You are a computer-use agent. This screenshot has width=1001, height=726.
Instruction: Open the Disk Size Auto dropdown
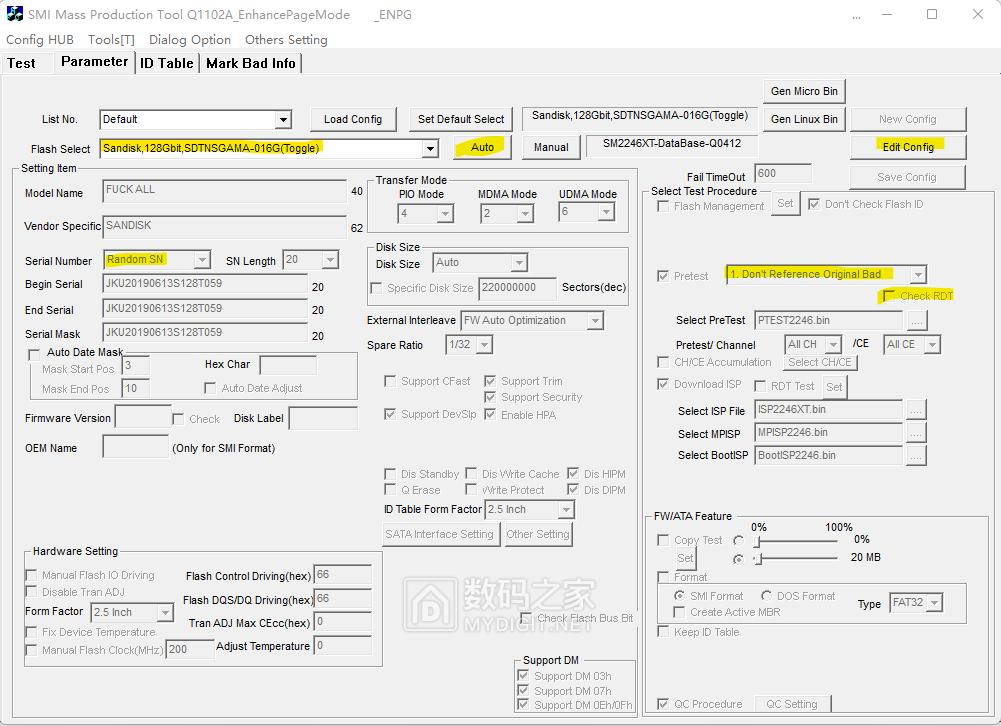pyautogui.click(x=519, y=262)
